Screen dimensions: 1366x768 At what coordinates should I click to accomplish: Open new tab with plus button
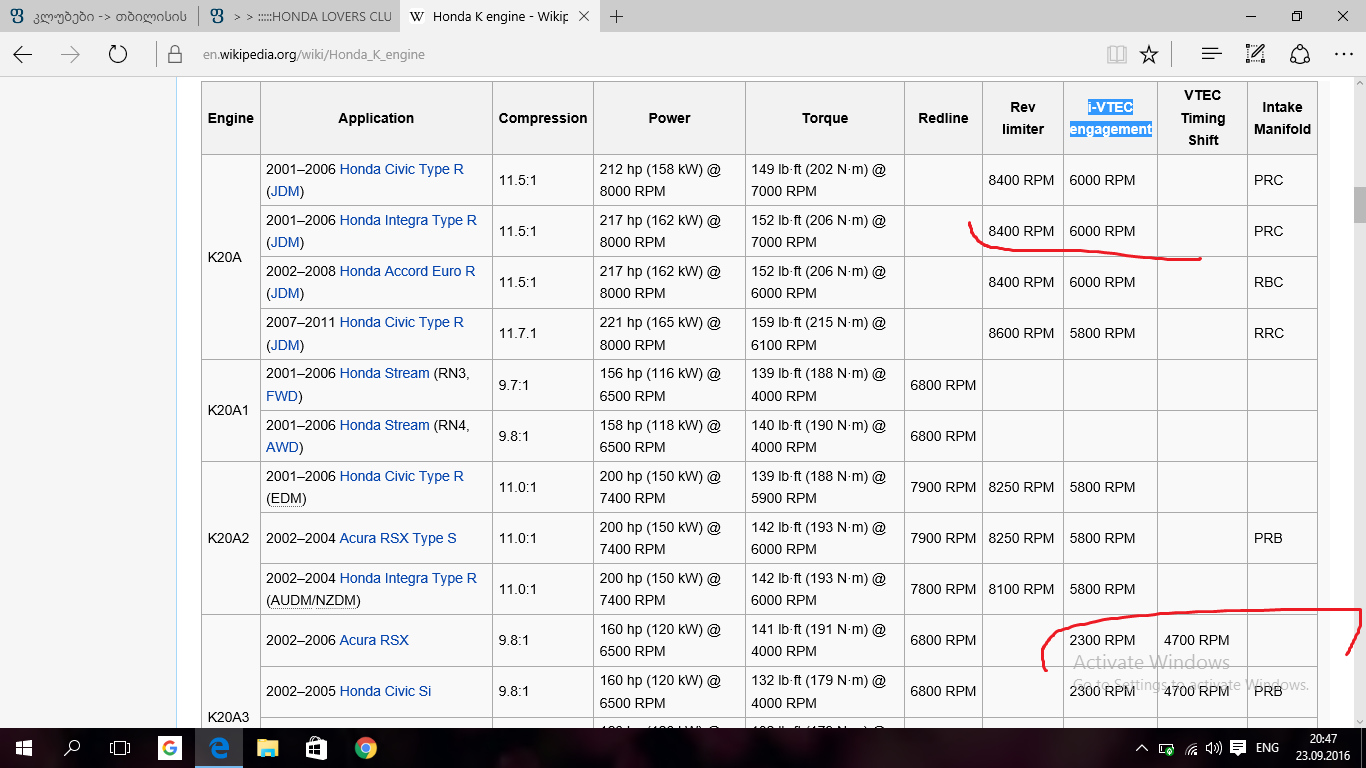pos(617,16)
